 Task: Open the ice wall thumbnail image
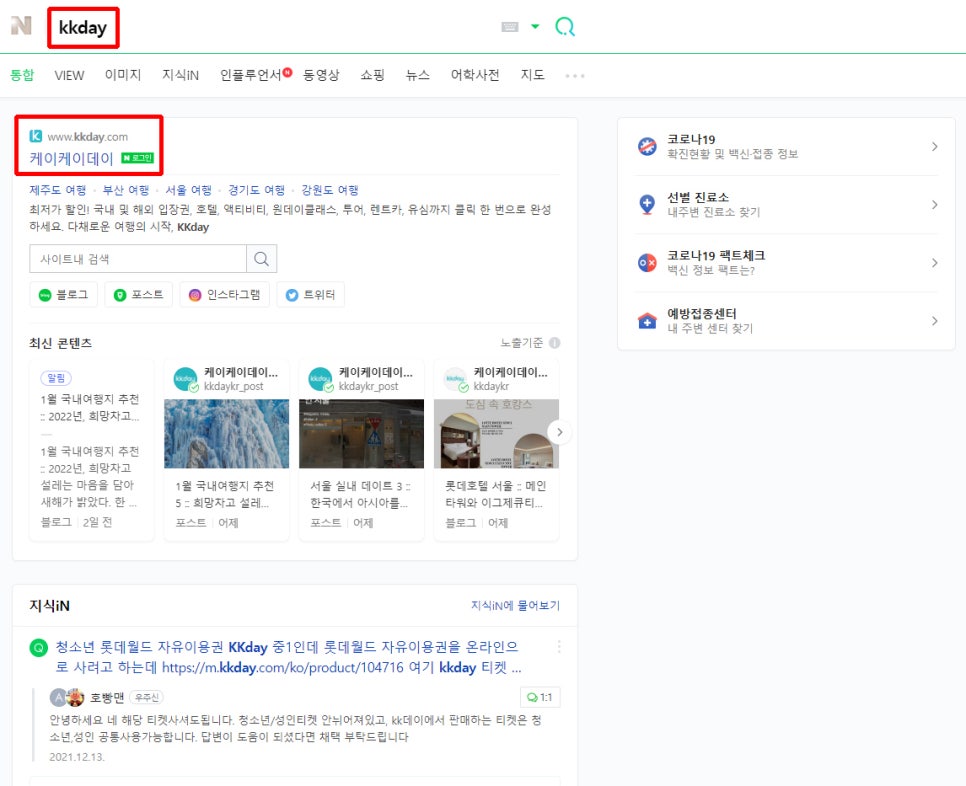[226, 434]
